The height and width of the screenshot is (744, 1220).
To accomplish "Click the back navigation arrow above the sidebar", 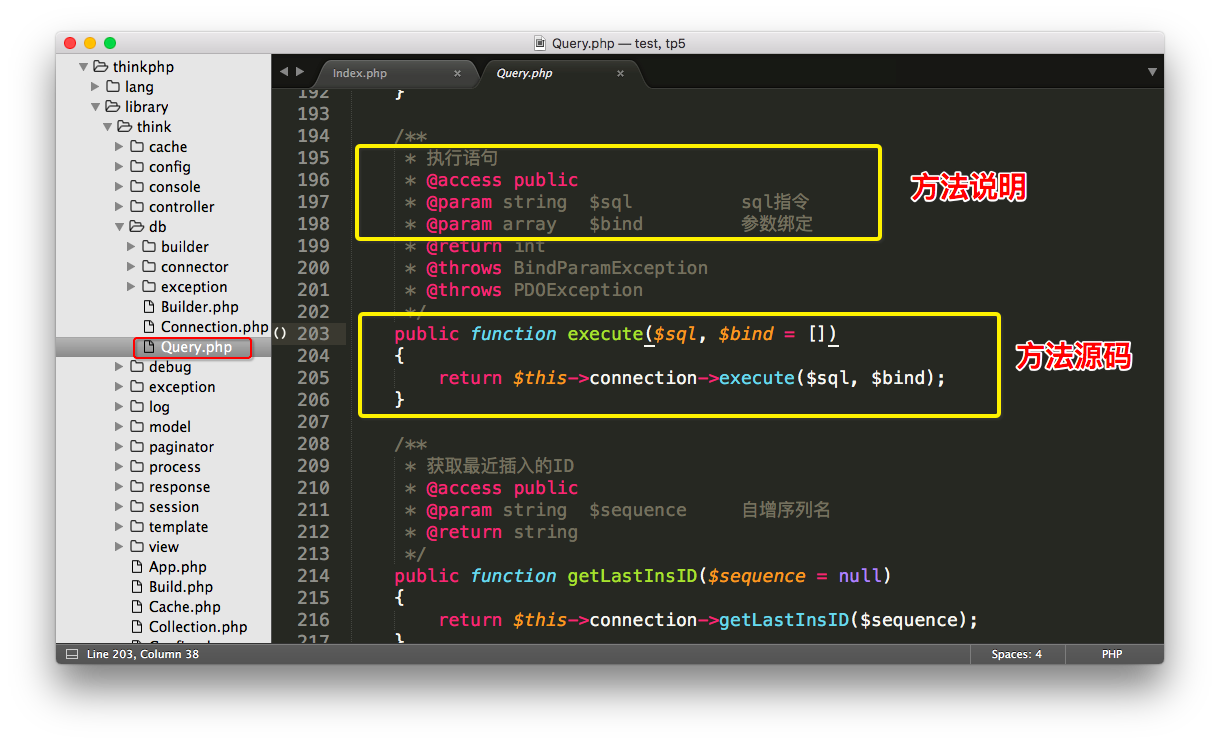I will 283,72.
